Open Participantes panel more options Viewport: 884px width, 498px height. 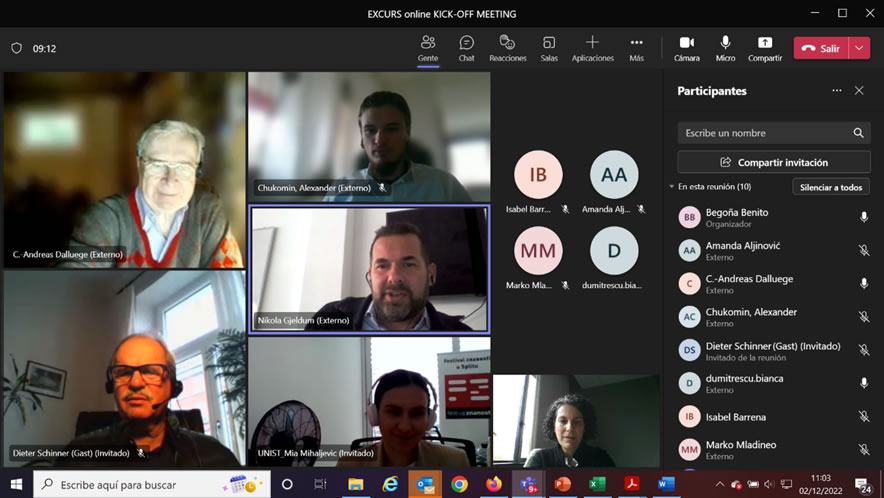[x=837, y=91]
